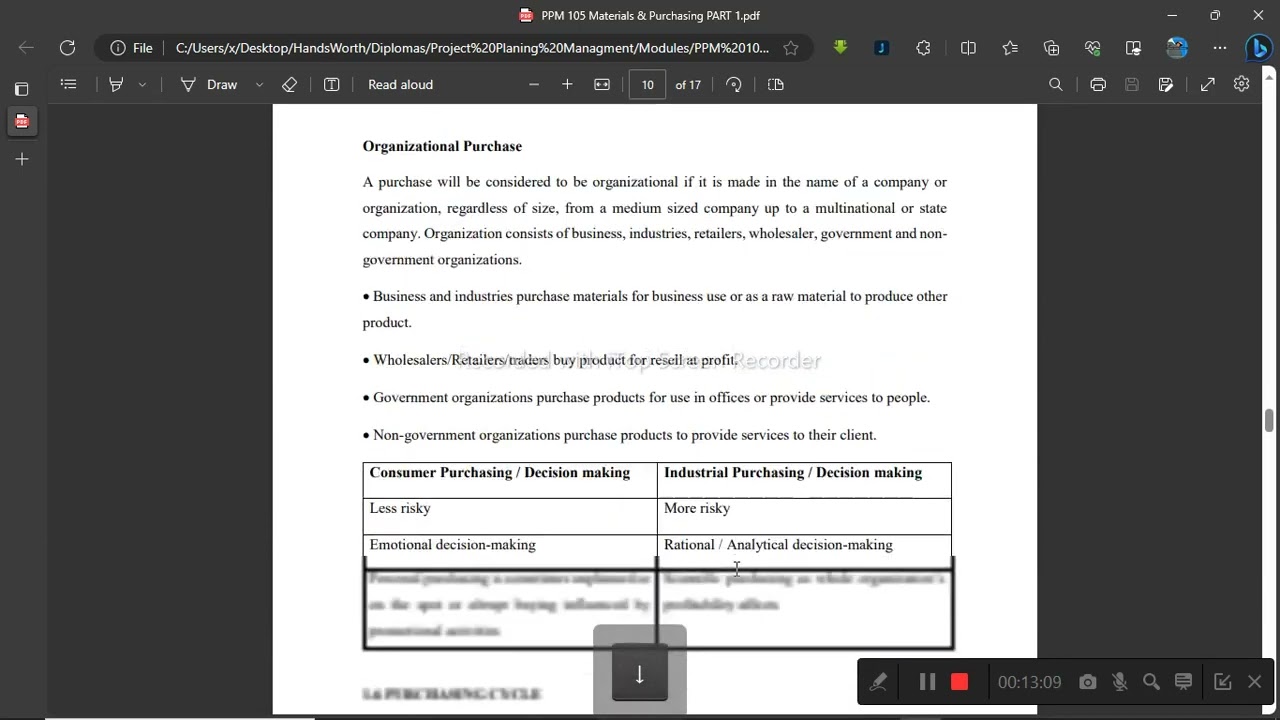
Task: Stop the screen recording
Action: tap(959, 682)
